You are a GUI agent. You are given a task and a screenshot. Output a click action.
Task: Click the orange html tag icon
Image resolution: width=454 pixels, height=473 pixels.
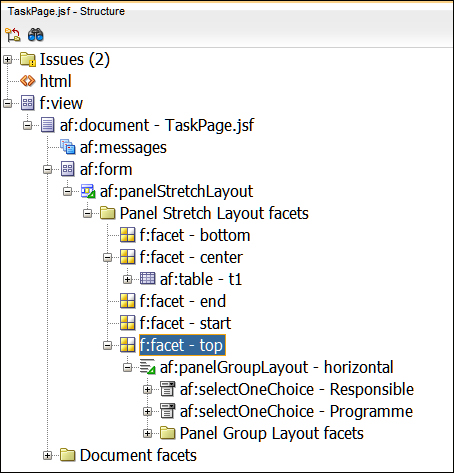click(x=27, y=81)
